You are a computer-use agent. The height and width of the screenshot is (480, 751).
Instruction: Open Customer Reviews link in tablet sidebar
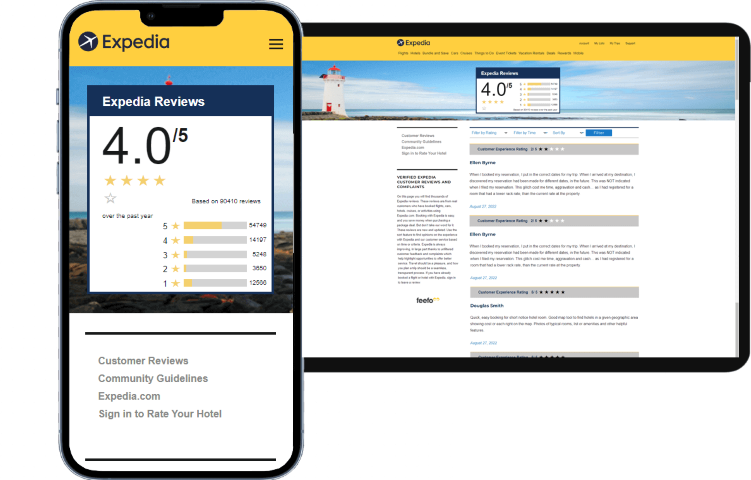pos(418,136)
